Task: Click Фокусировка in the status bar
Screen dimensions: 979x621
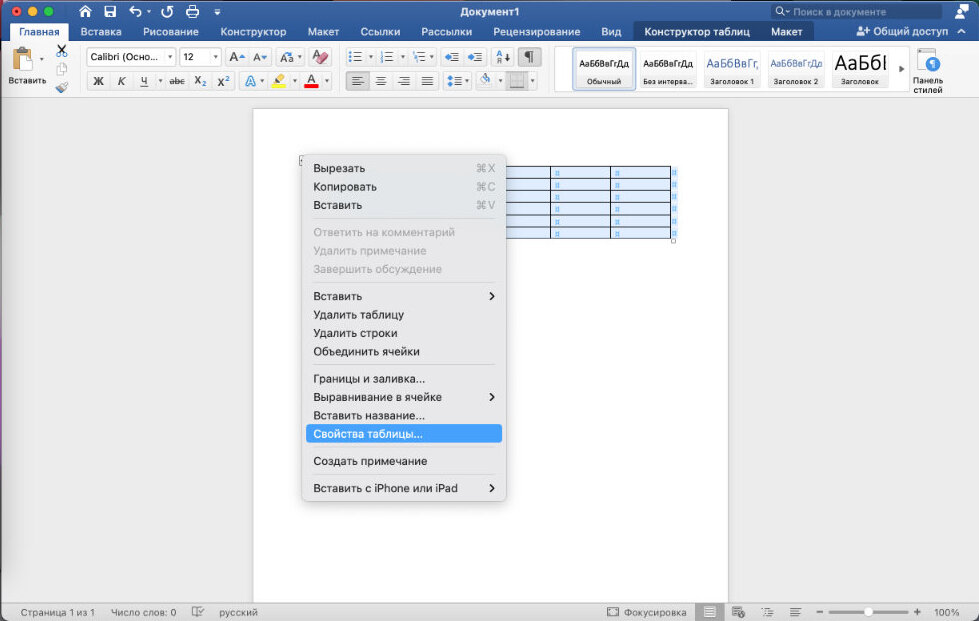Action: (x=647, y=612)
